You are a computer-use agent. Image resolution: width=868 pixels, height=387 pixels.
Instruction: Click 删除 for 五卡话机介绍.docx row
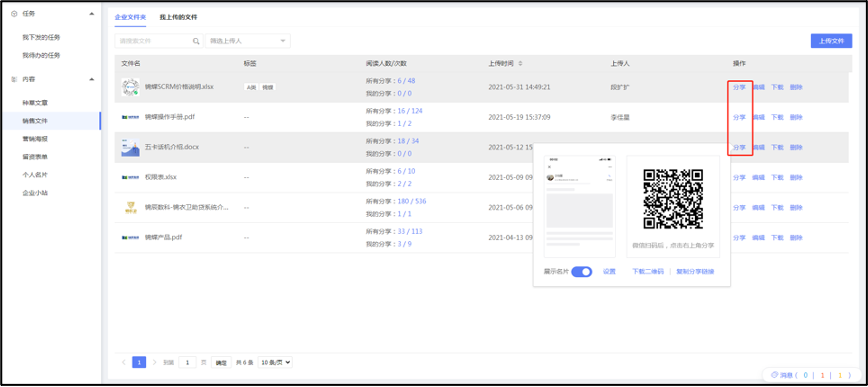[x=796, y=147]
